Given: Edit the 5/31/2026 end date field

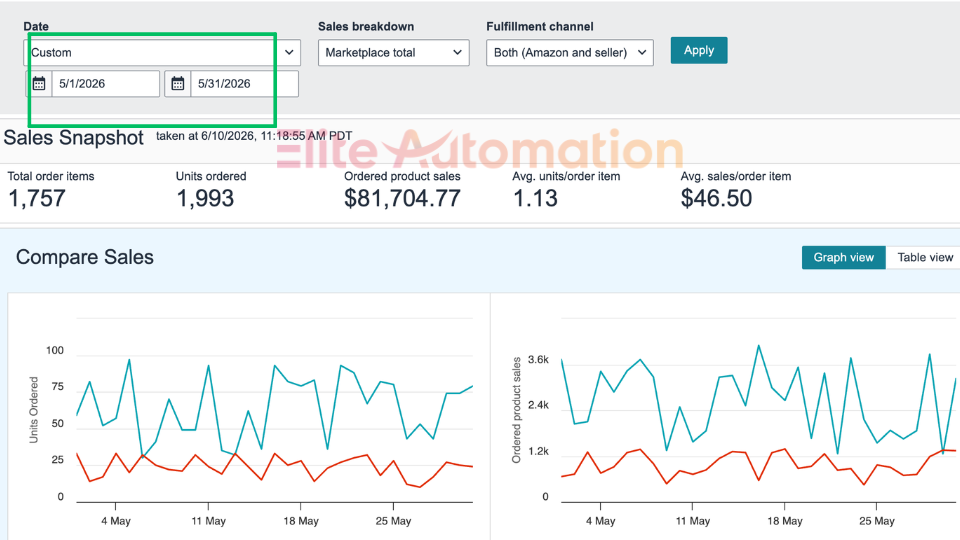Looking at the screenshot, I should [x=244, y=83].
